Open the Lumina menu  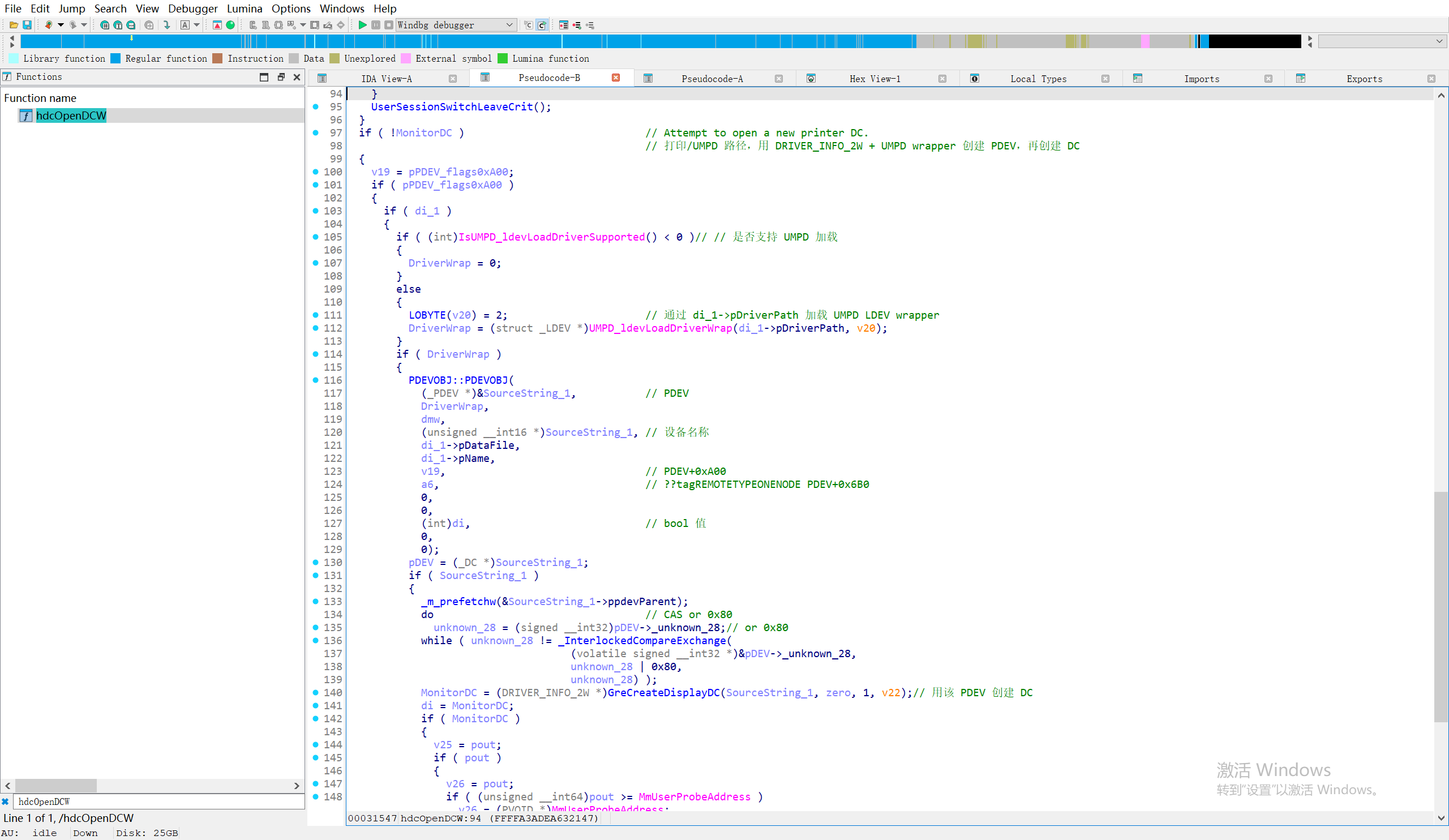(245, 8)
